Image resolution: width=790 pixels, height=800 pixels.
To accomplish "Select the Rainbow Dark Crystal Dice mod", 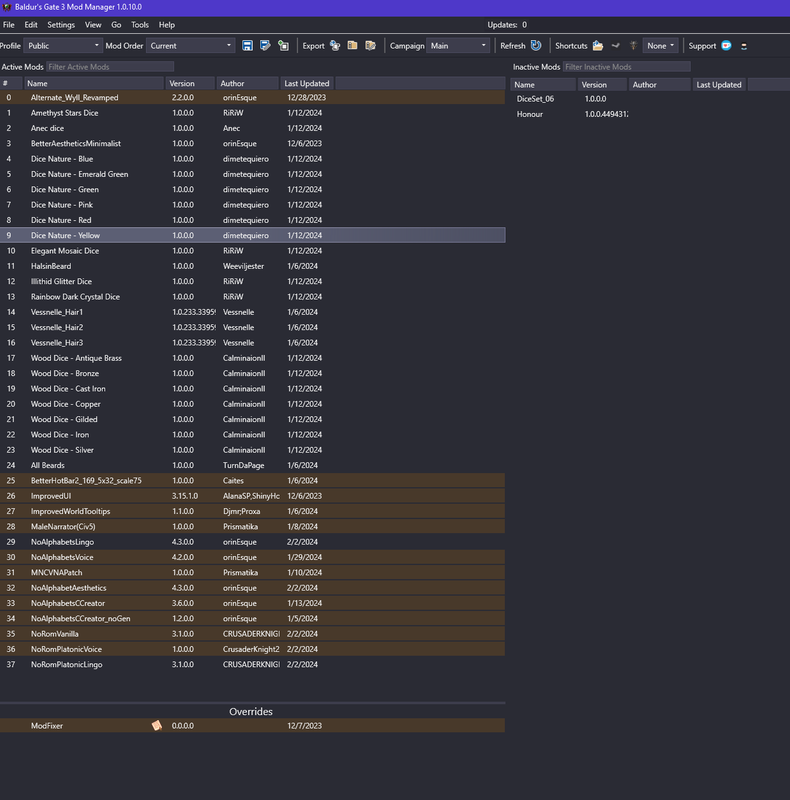I will coord(253,296).
